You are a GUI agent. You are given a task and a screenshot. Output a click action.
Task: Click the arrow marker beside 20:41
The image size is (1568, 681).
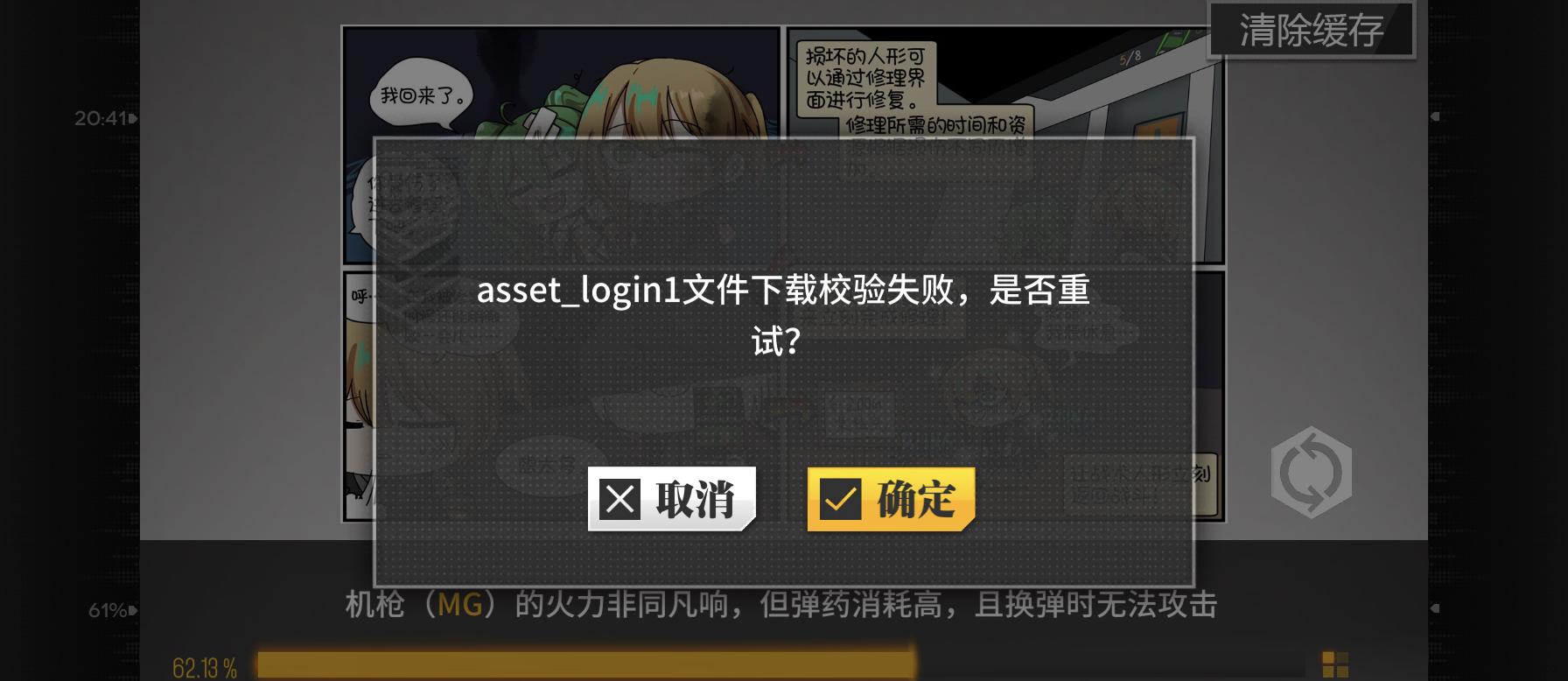[134, 118]
